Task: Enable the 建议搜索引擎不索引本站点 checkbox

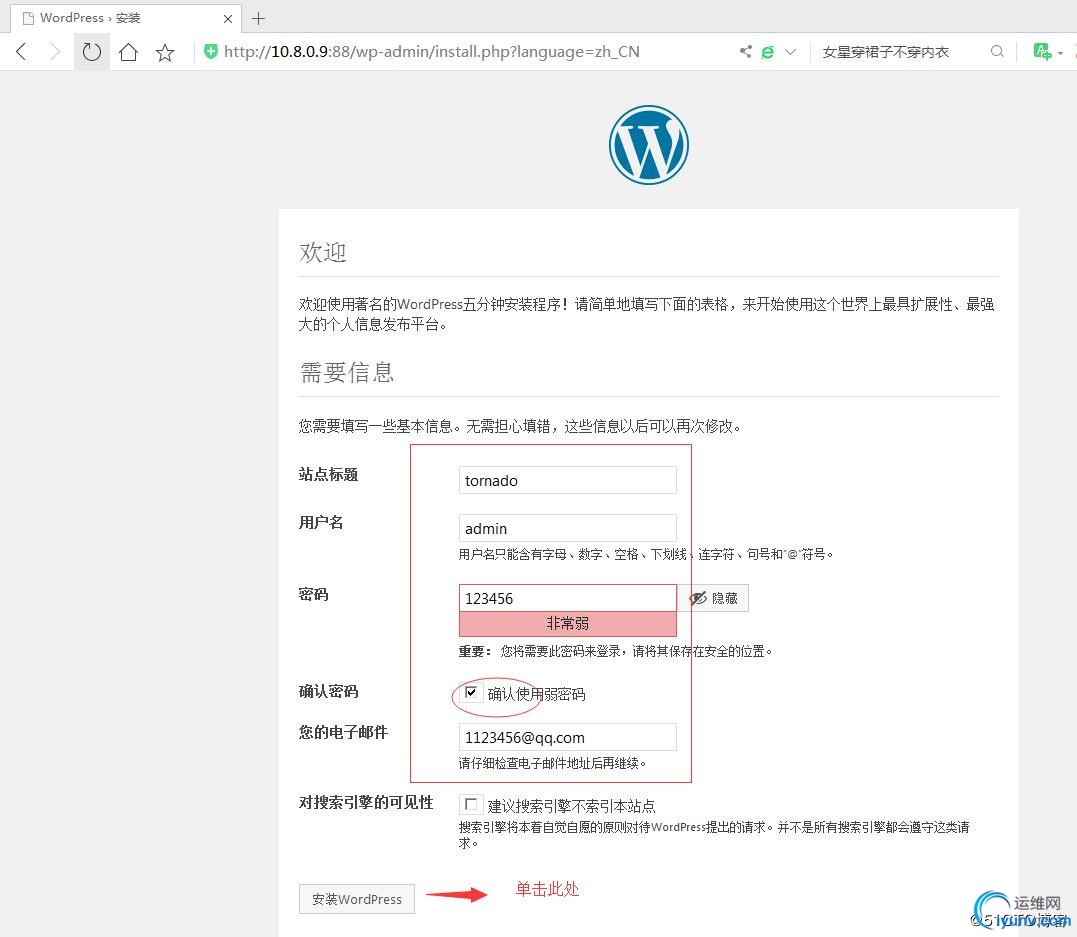Action: tap(471, 804)
